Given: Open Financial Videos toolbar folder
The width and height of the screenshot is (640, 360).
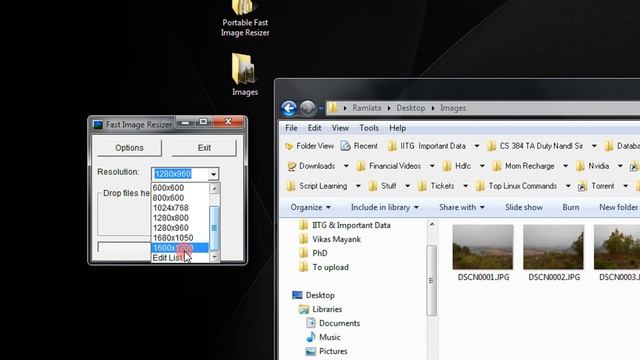Looking at the screenshot, I should point(388,166).
